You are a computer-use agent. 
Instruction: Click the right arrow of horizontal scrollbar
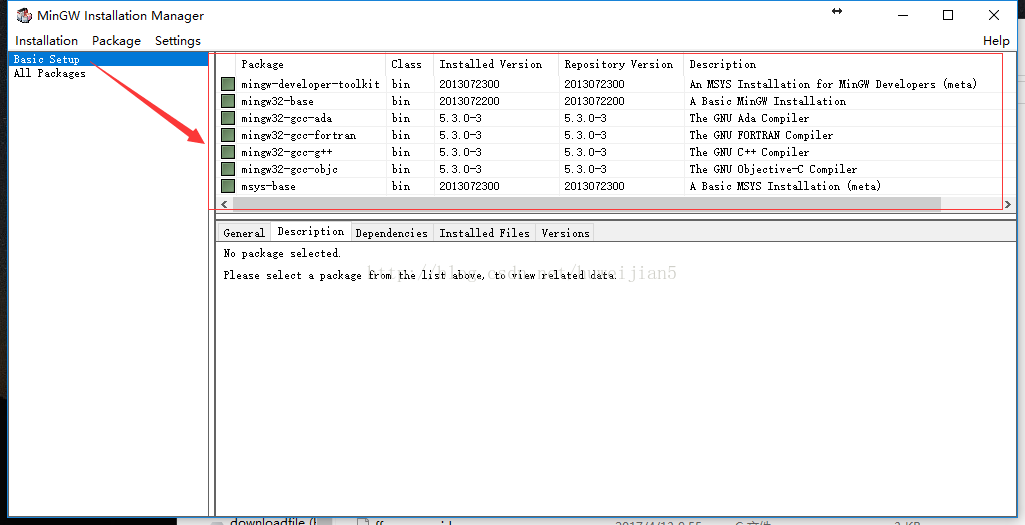point(1007,204)
